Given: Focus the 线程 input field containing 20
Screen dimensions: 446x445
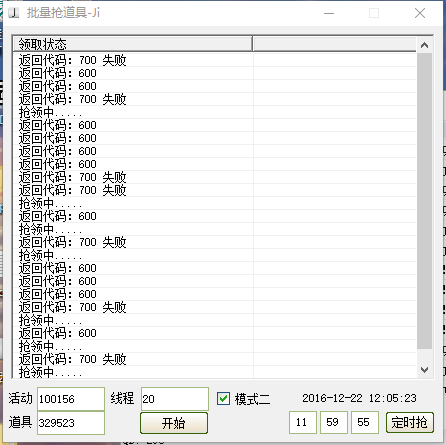Looking at the screenshot, I should 175,399.
